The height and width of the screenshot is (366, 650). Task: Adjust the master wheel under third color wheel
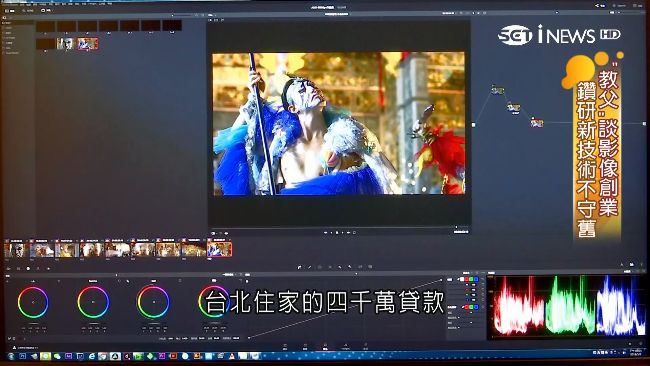153,323
